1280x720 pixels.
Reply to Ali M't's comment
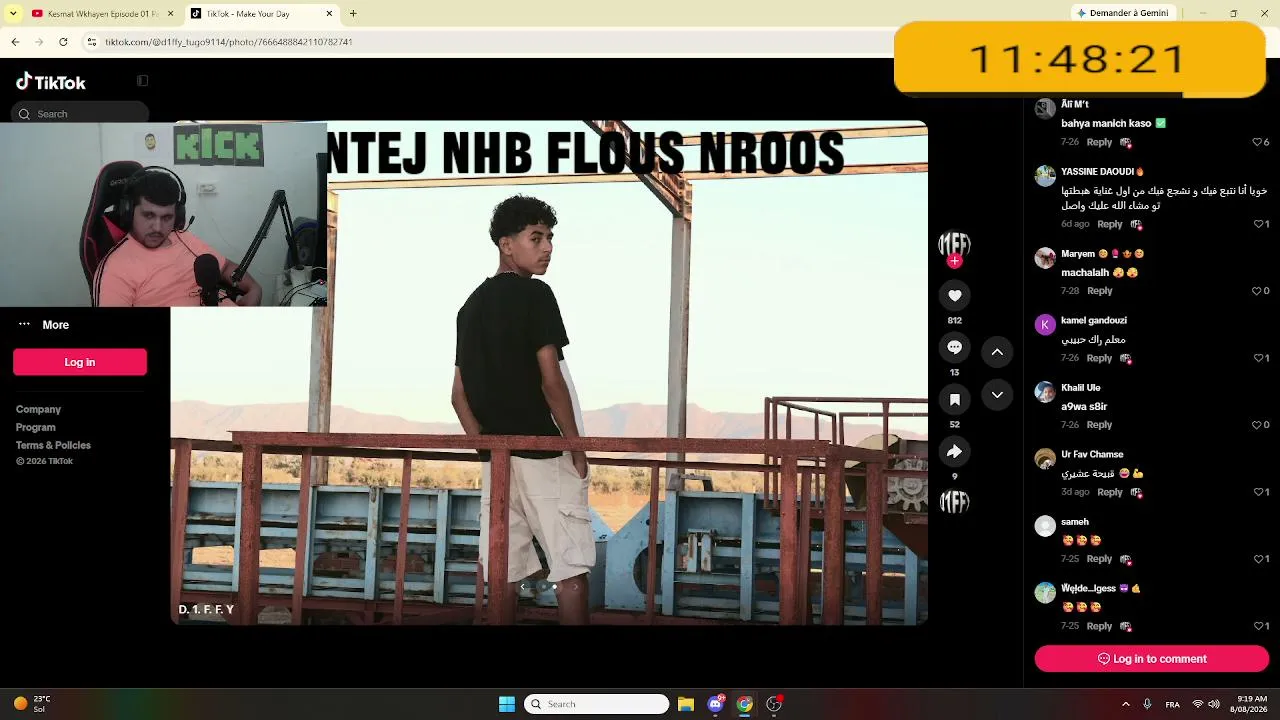point(1099,142)
